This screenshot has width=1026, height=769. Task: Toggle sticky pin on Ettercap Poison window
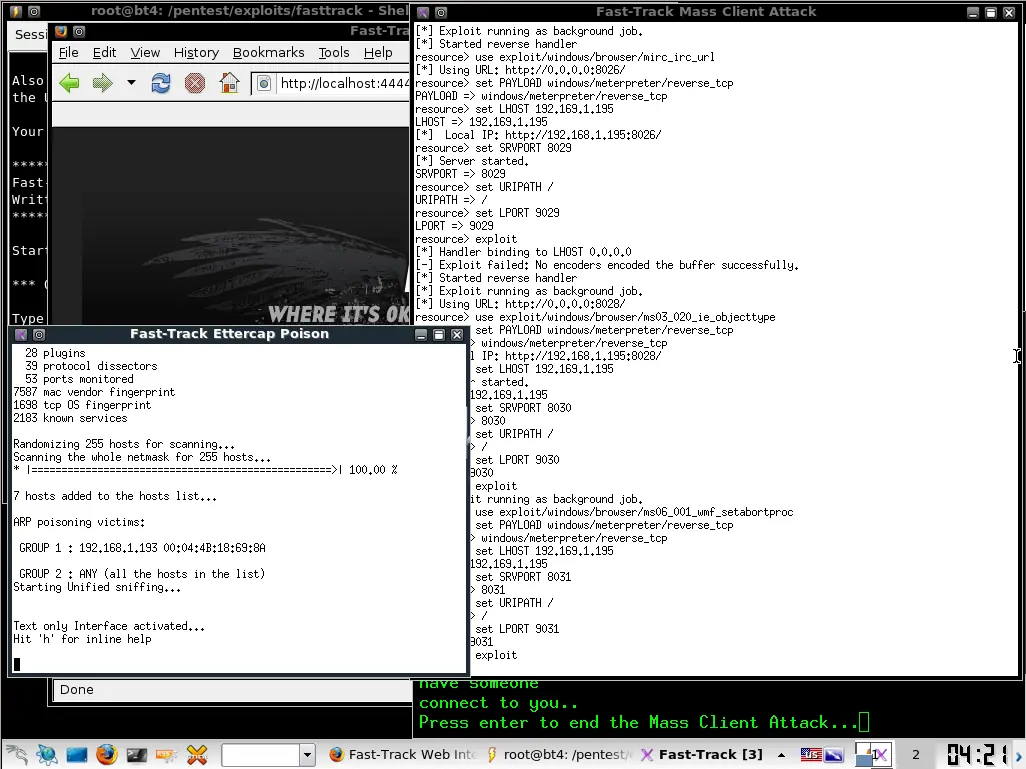(39, 334)
